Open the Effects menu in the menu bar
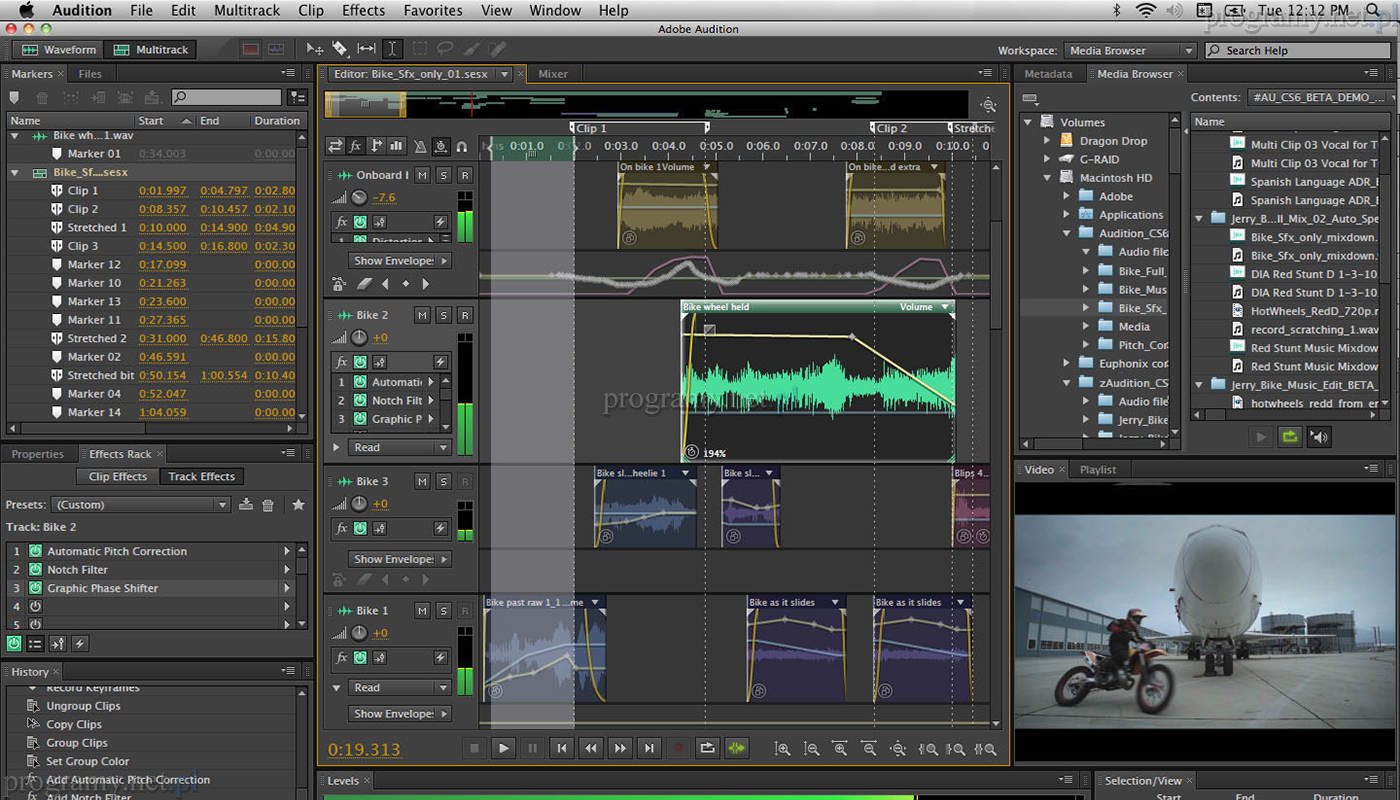This screenshot has height=800, width=1400. pos(363,11)
